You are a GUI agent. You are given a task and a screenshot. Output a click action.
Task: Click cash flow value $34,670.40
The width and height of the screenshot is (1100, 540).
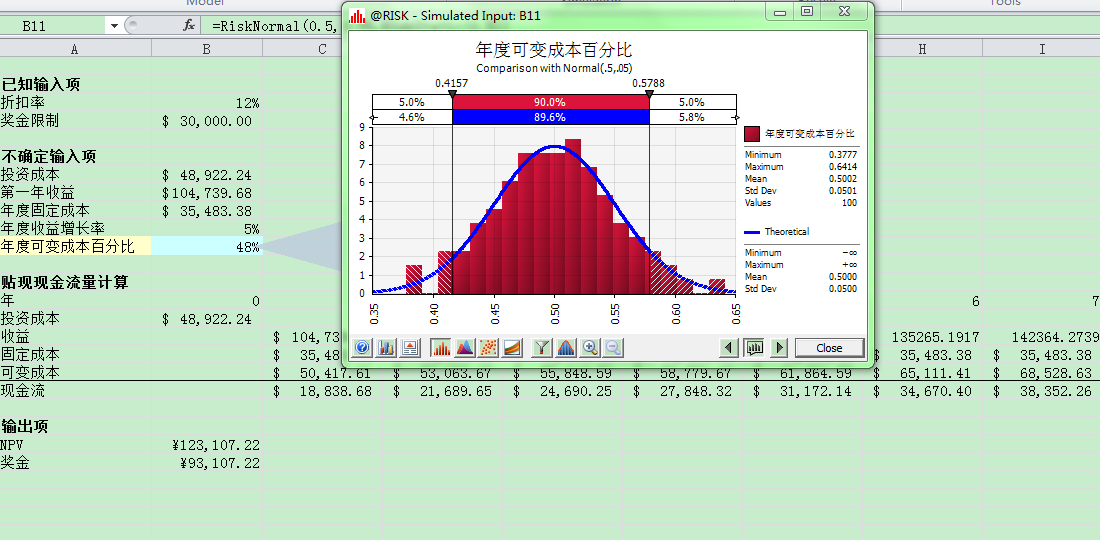(x=923, y=391)
